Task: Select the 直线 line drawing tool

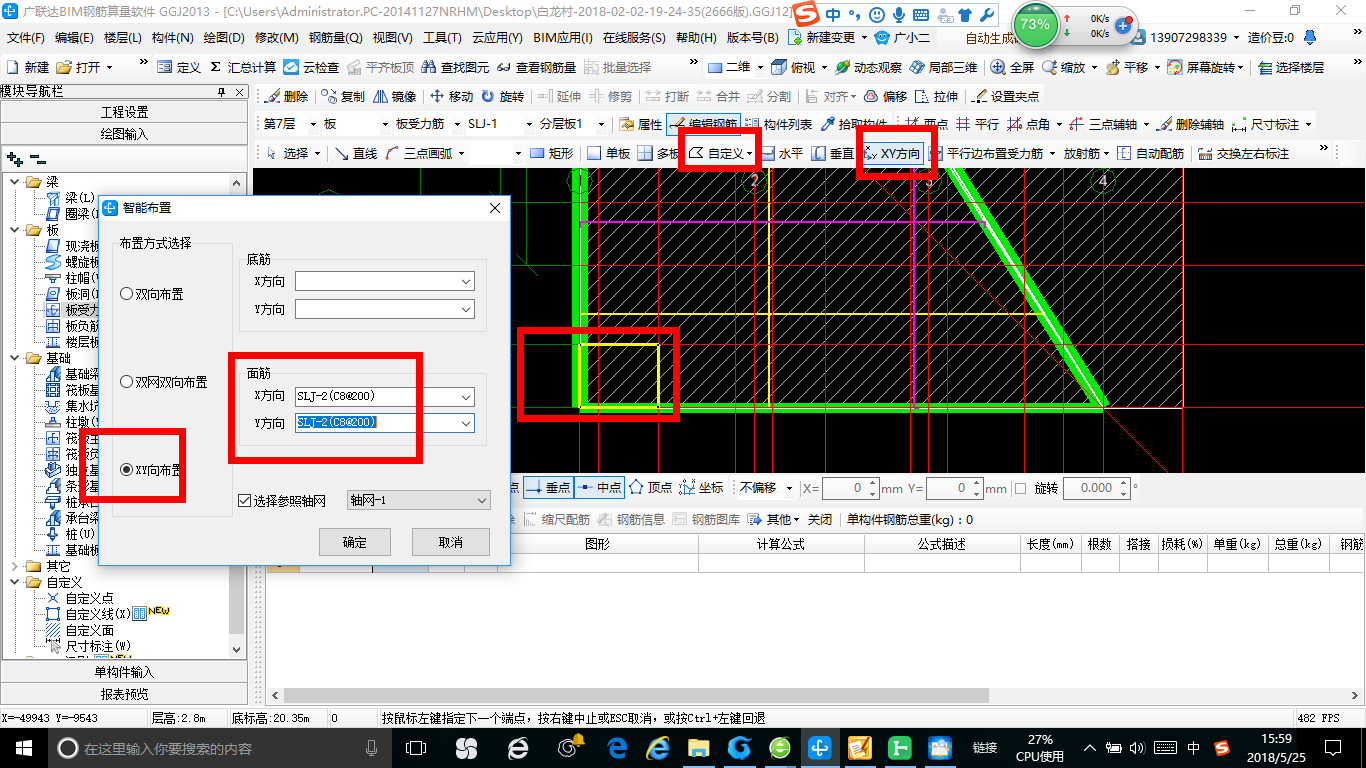Action: 356,154
